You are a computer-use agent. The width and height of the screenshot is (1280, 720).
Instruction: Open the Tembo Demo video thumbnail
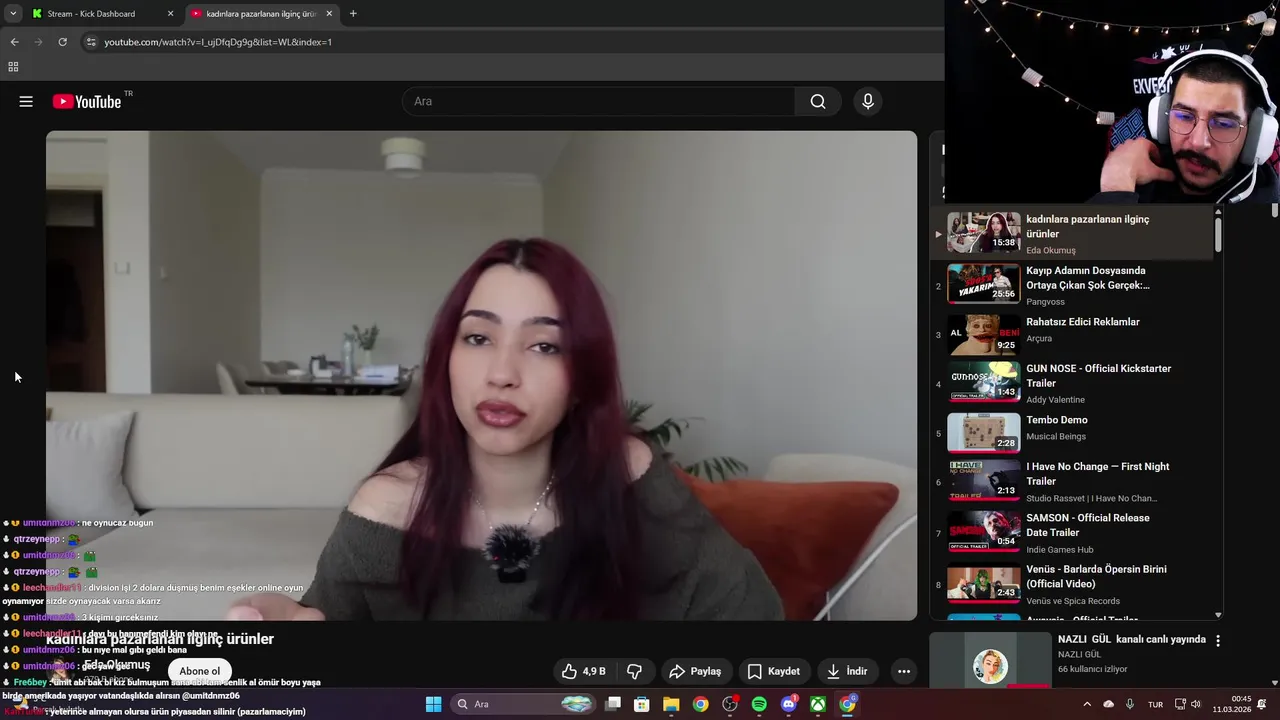coord(984,432)
